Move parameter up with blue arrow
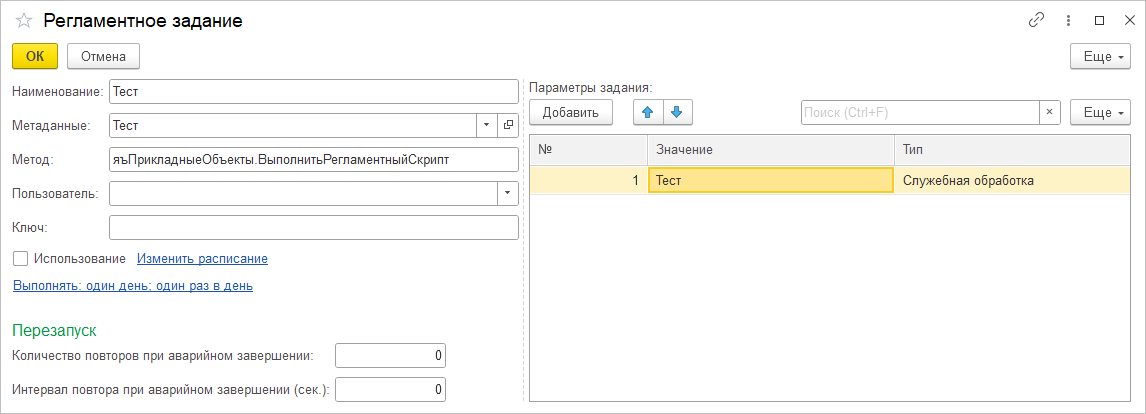This screenshot has width=1146, height=414. point(648,112)
